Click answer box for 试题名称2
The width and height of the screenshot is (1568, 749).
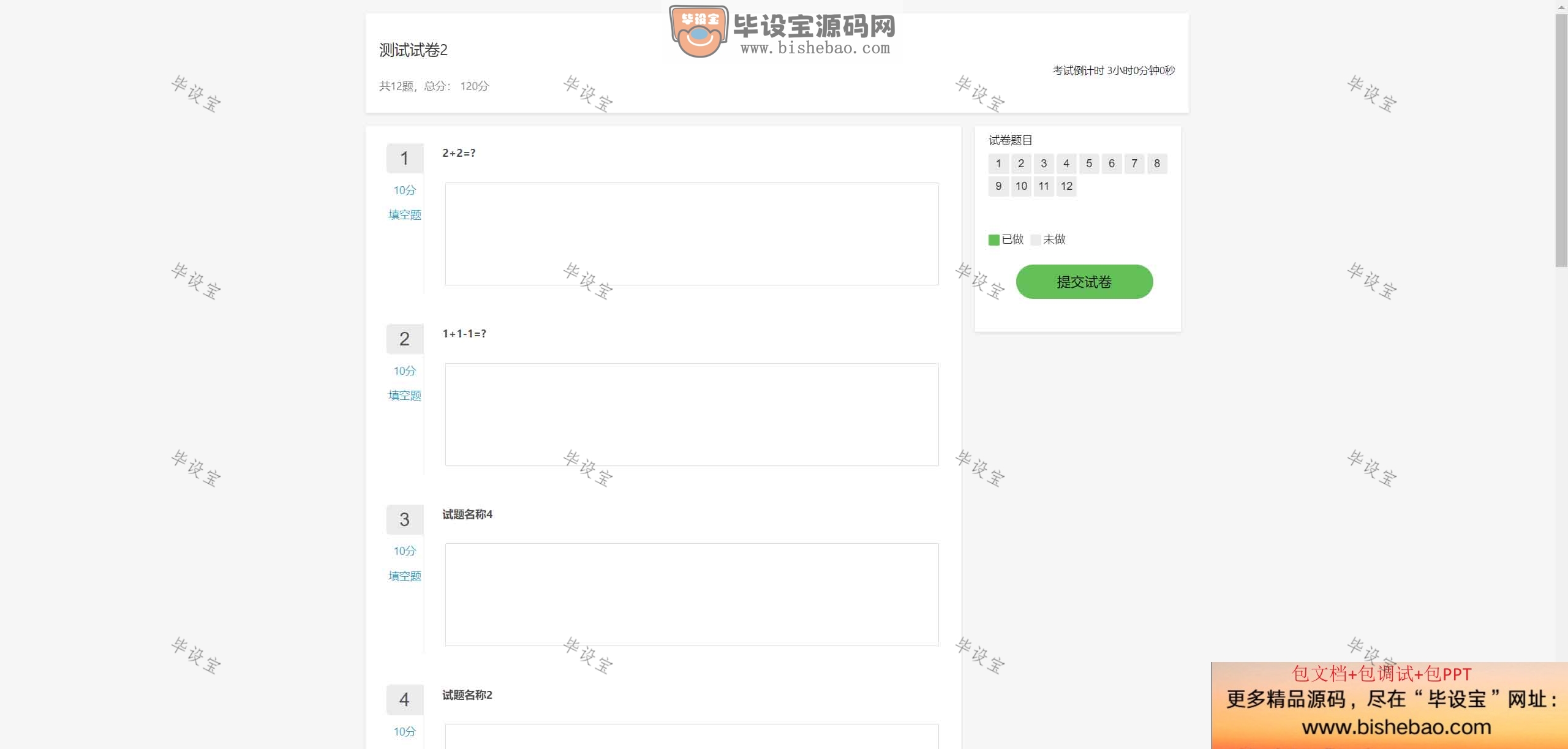(x=692, y=736)
